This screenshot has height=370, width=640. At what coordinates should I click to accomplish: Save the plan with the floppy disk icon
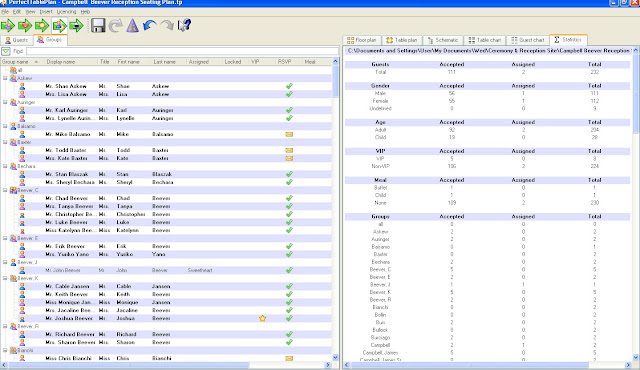point(98,25)
